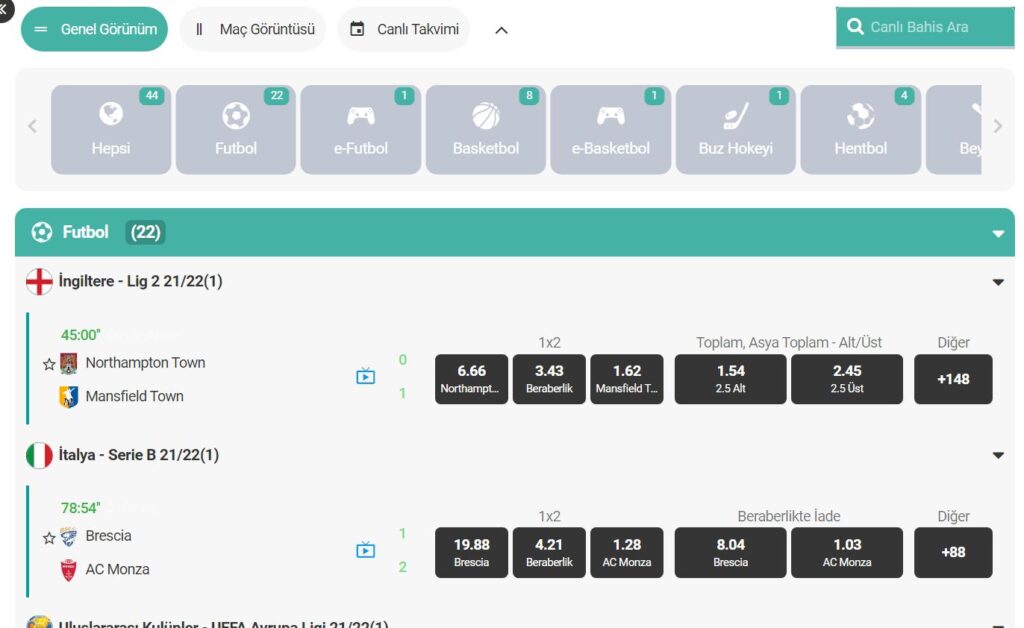Screen dimensions: 1024x628
Task: Switch to Maç Görüntüsü view
Action: click(x=253, y=29)
